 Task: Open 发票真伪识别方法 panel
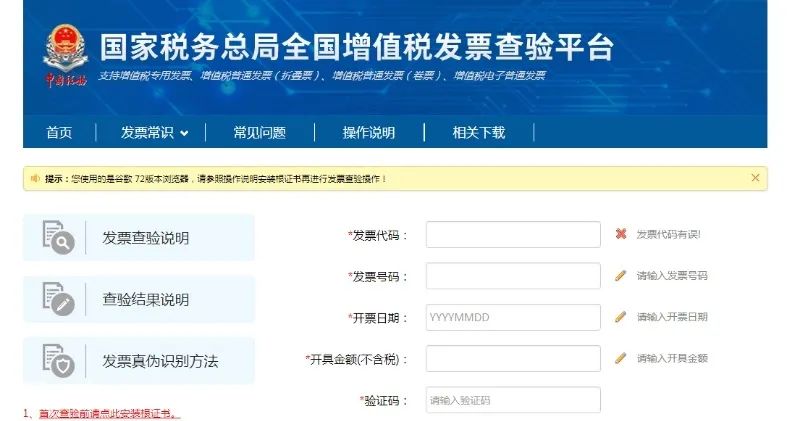pyautogui.click(x=139, y=360)
